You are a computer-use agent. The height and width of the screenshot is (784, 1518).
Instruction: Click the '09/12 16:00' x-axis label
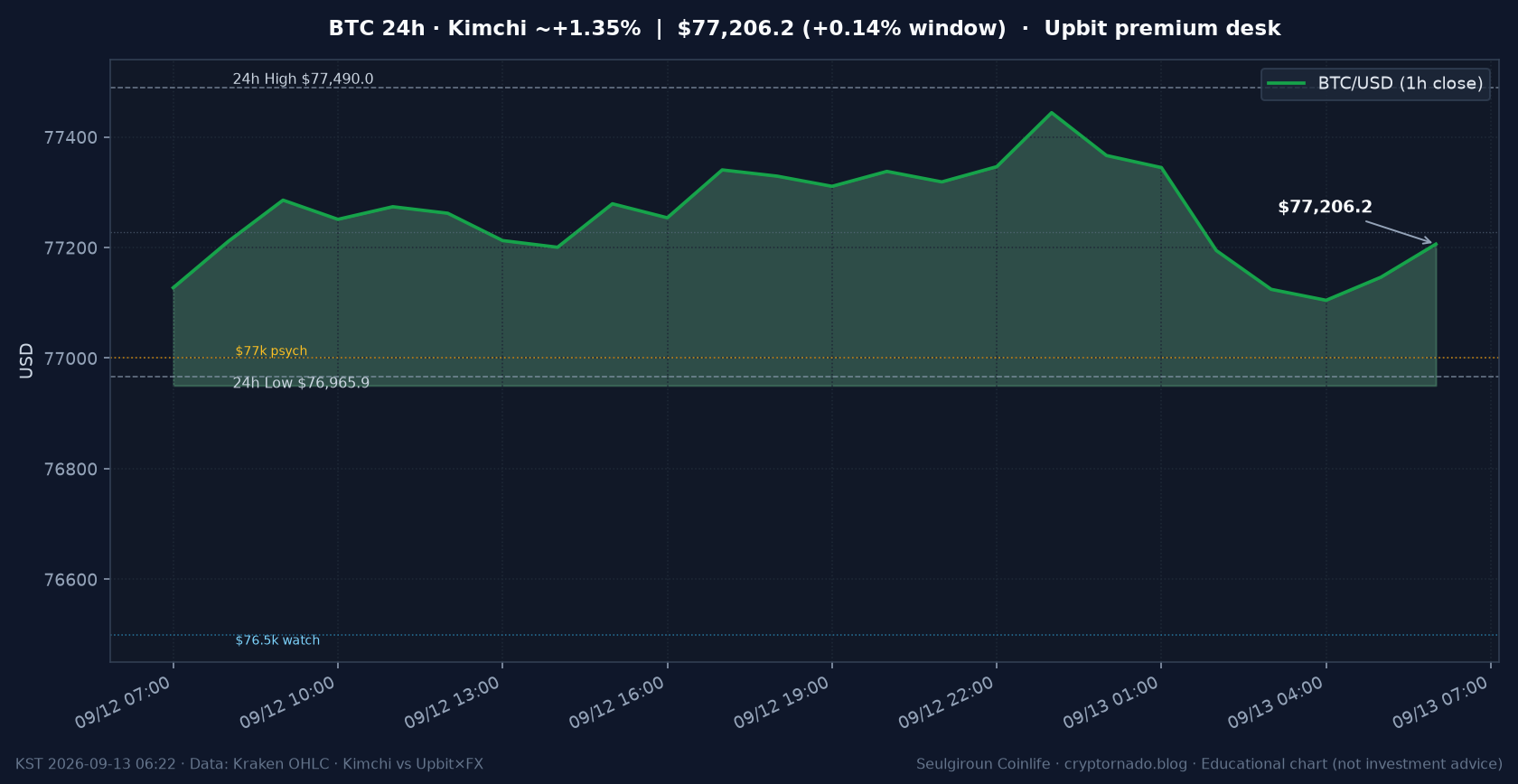pos(617,703)
